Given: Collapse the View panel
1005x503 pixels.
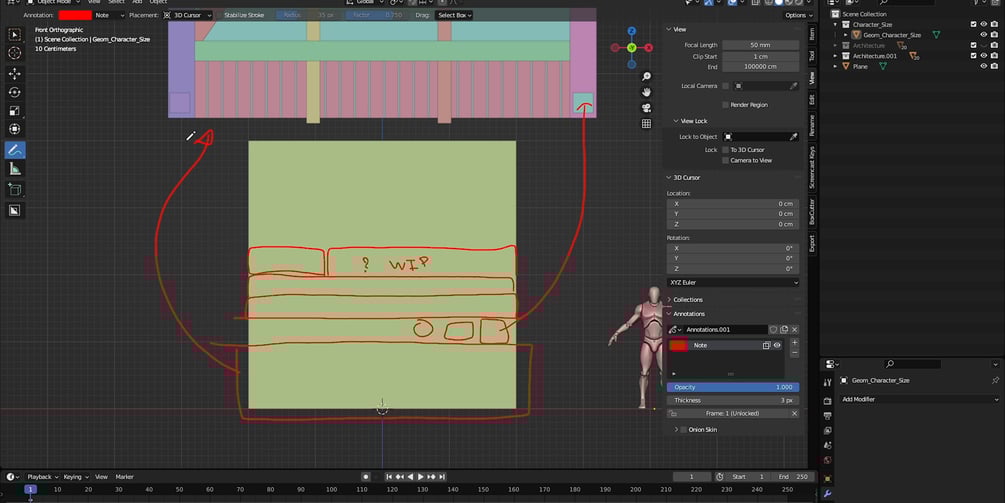Looking at the screenshot, I should 669,29.
